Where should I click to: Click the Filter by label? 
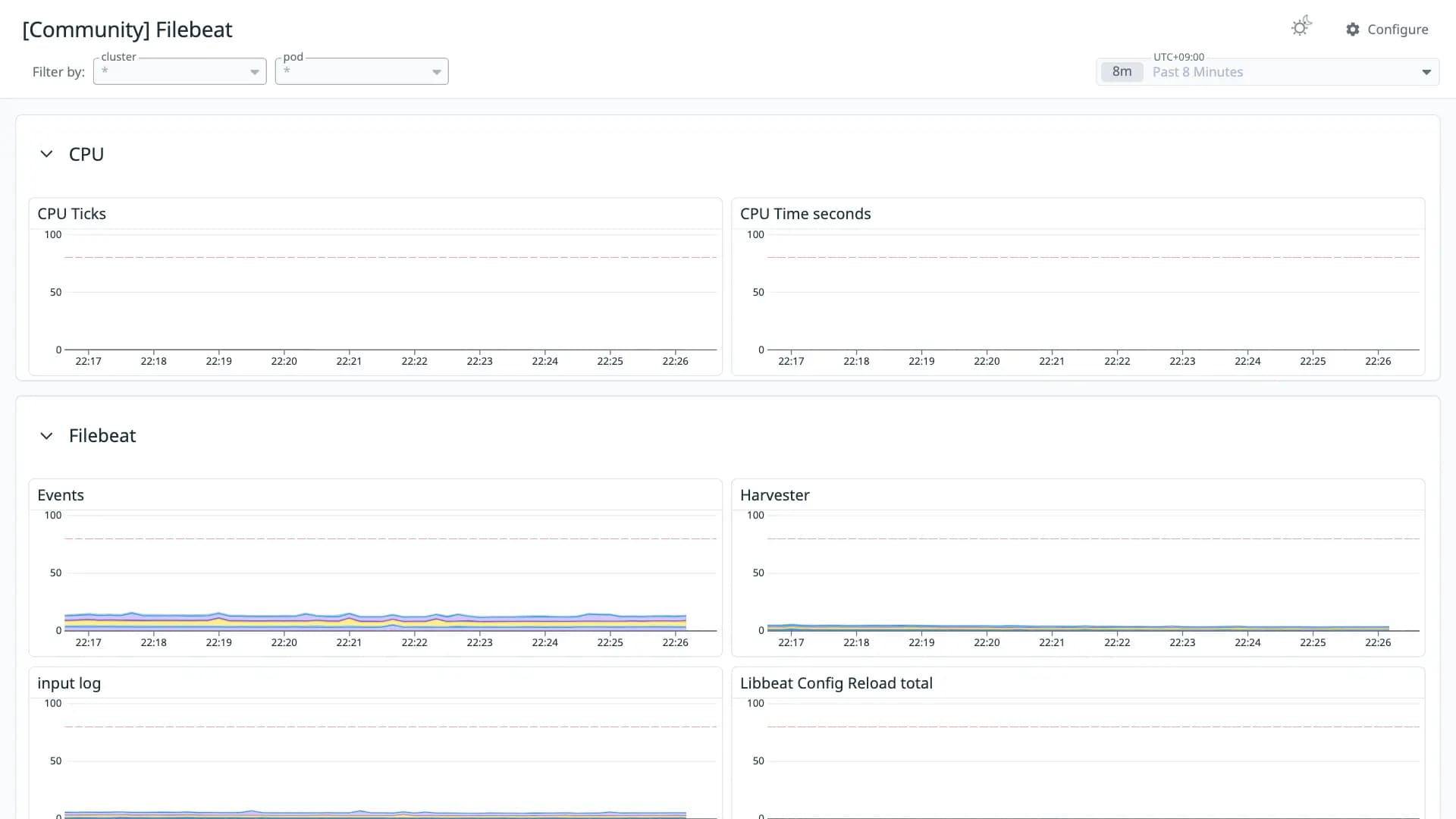(58, 72)
